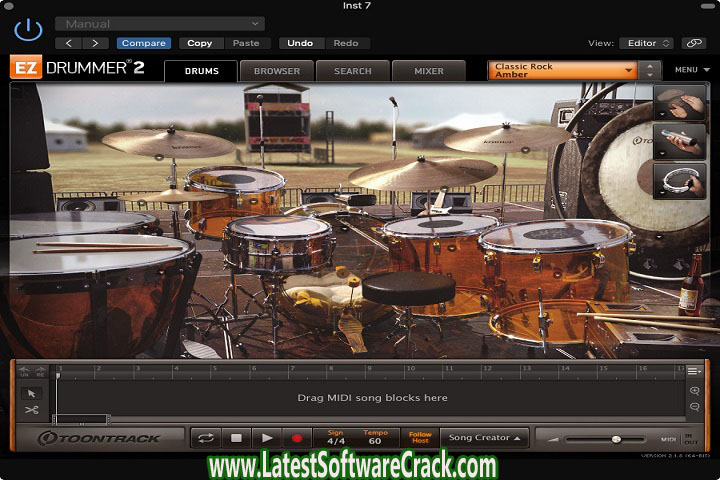
Task: Click the Copy button
Action: (200, 43)
